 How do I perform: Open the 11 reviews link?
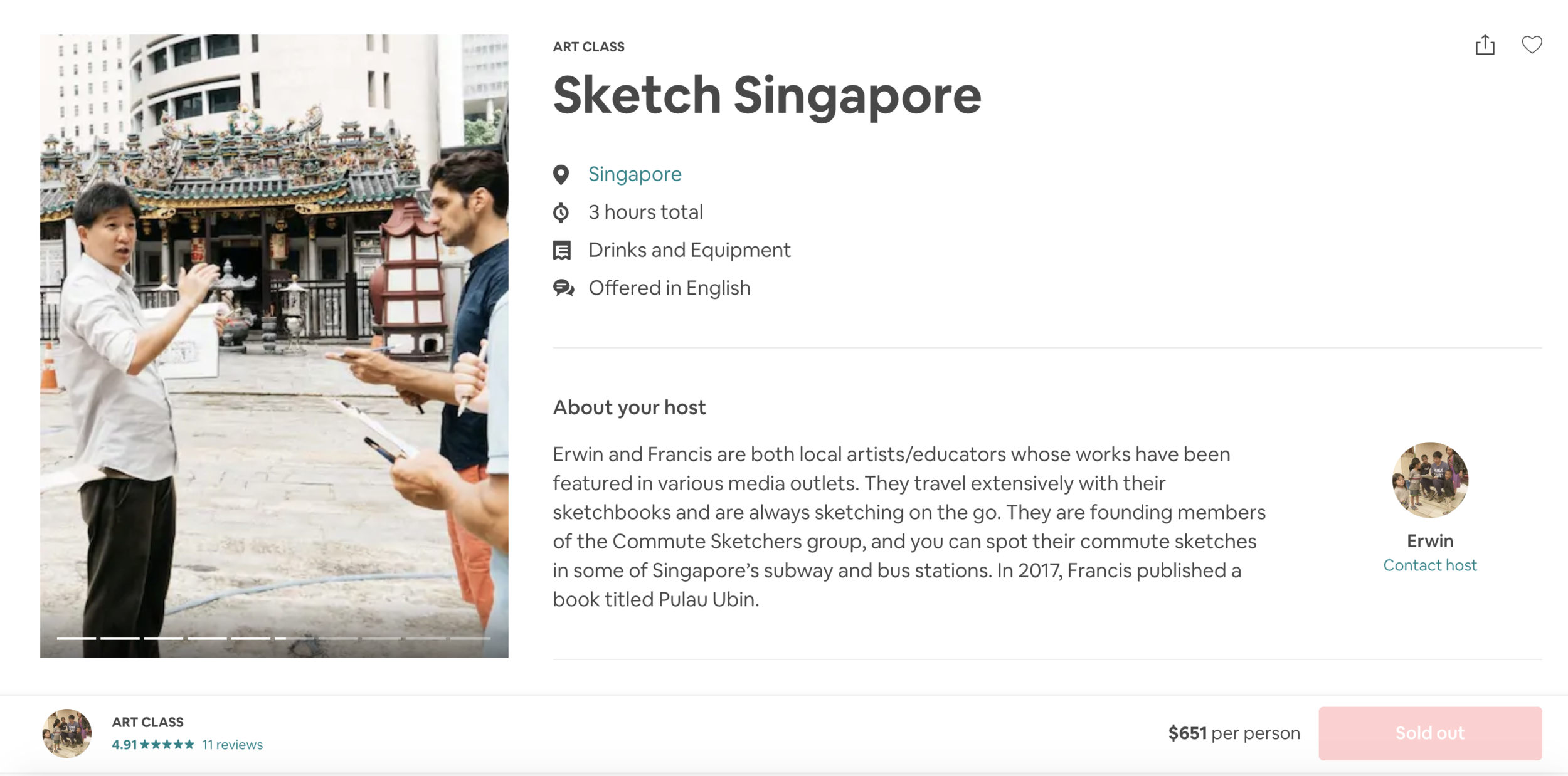(x=232, y=744)
